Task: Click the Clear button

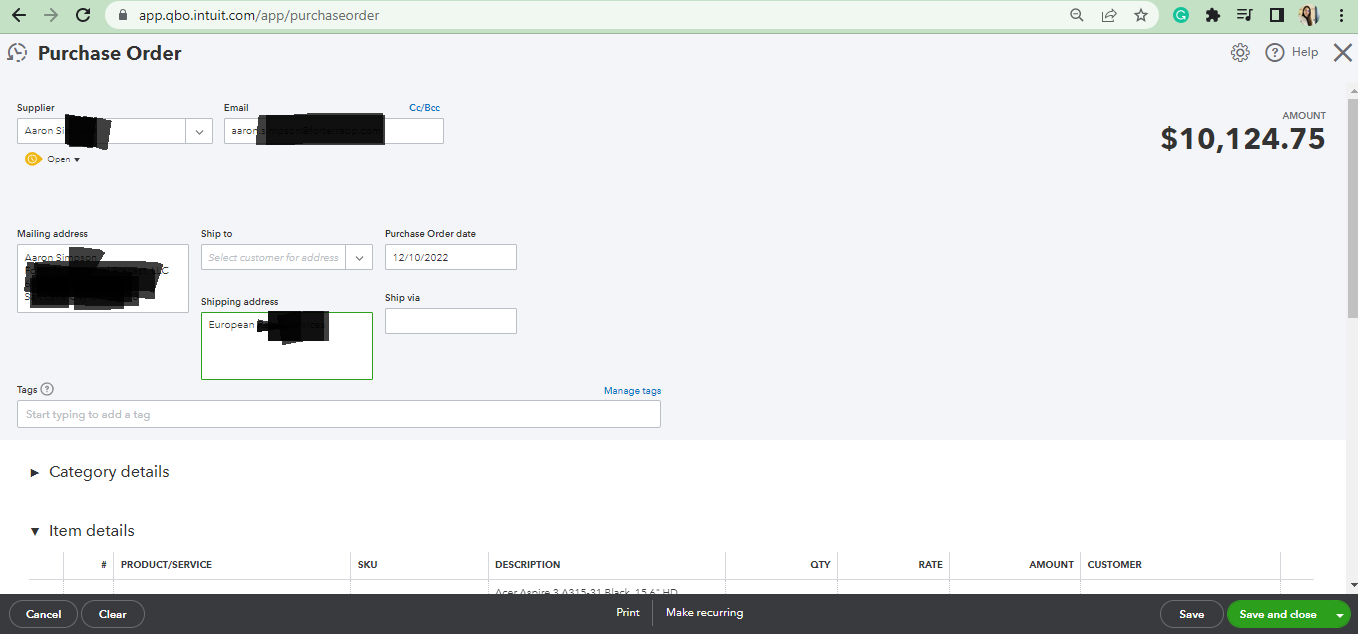Action: coord(113,614)
